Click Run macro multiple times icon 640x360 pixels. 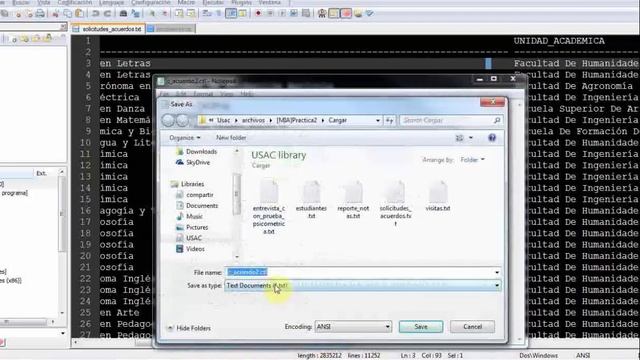tap(293, 13)
